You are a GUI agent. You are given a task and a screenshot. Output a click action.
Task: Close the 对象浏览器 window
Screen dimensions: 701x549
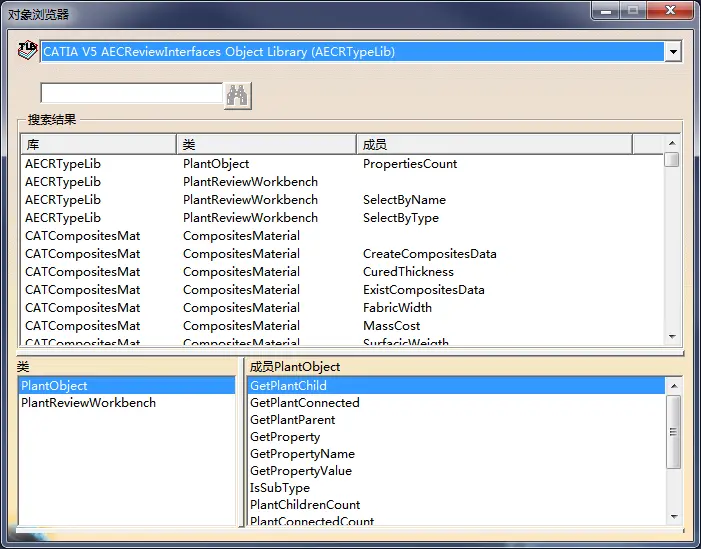[670, 10]
